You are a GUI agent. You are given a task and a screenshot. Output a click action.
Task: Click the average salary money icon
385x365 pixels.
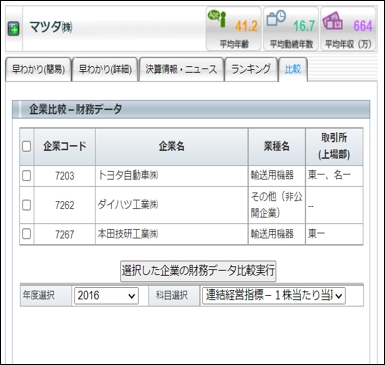pos(333,21)
